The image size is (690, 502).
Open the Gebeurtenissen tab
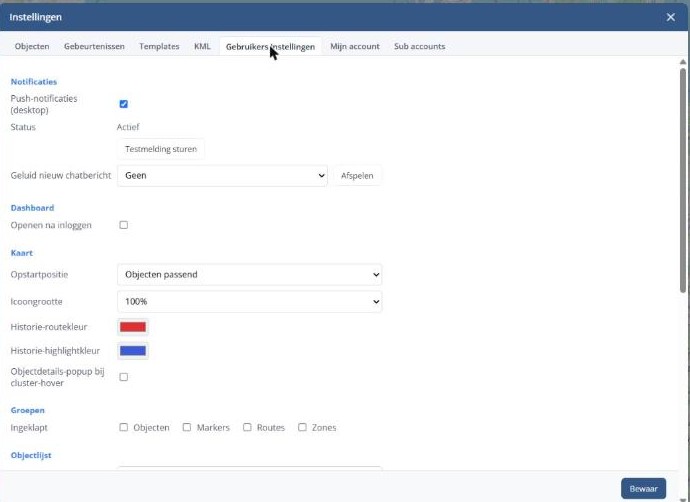(94, 46)
